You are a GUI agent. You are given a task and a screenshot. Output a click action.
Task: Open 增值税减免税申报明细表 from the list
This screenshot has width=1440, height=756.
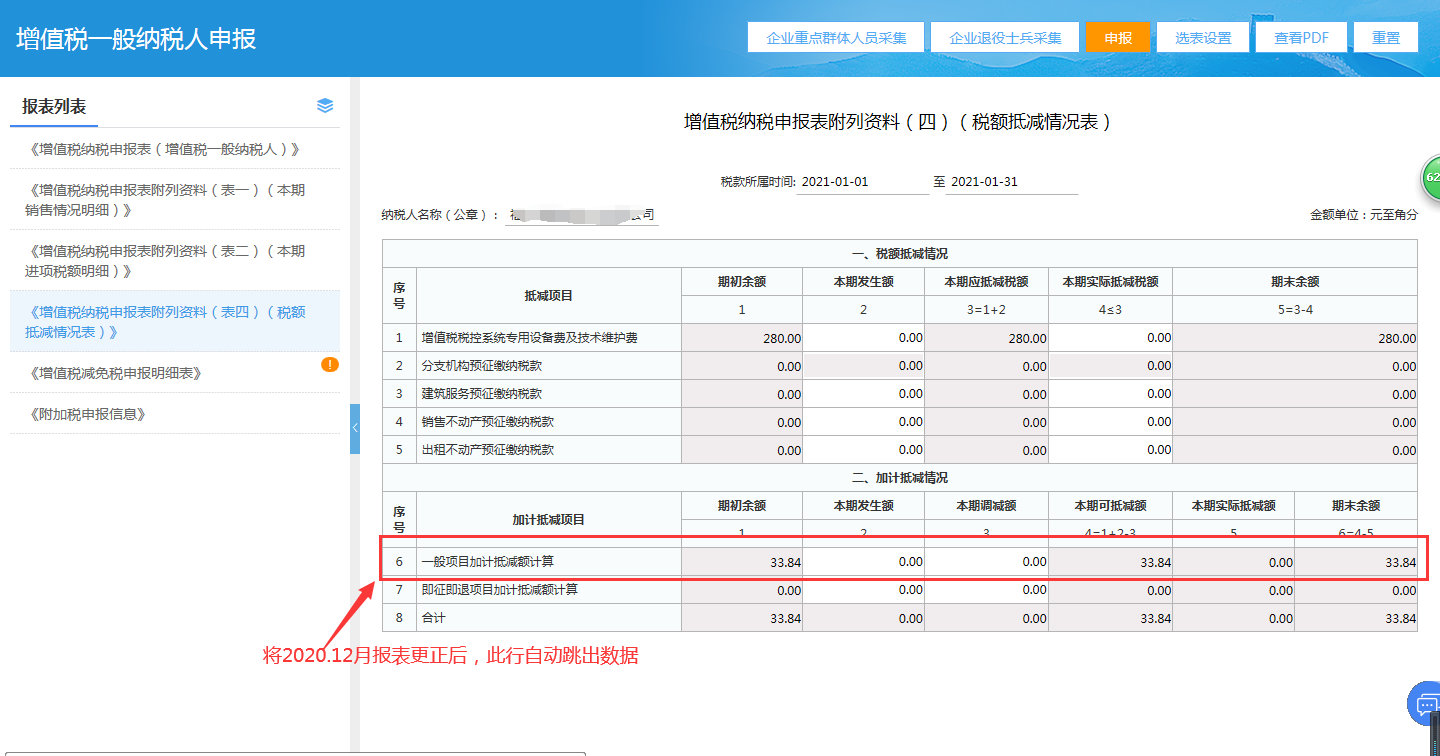click(x=116, y=373)
